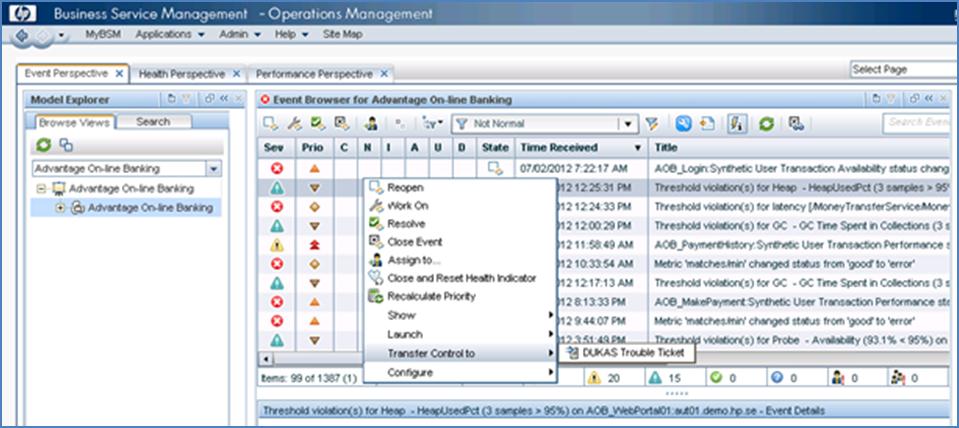The height and width of the screenshot is (428, 959).
Task: Click the green refresh icon in Model Explorer
Action: [x=43, y=145]
